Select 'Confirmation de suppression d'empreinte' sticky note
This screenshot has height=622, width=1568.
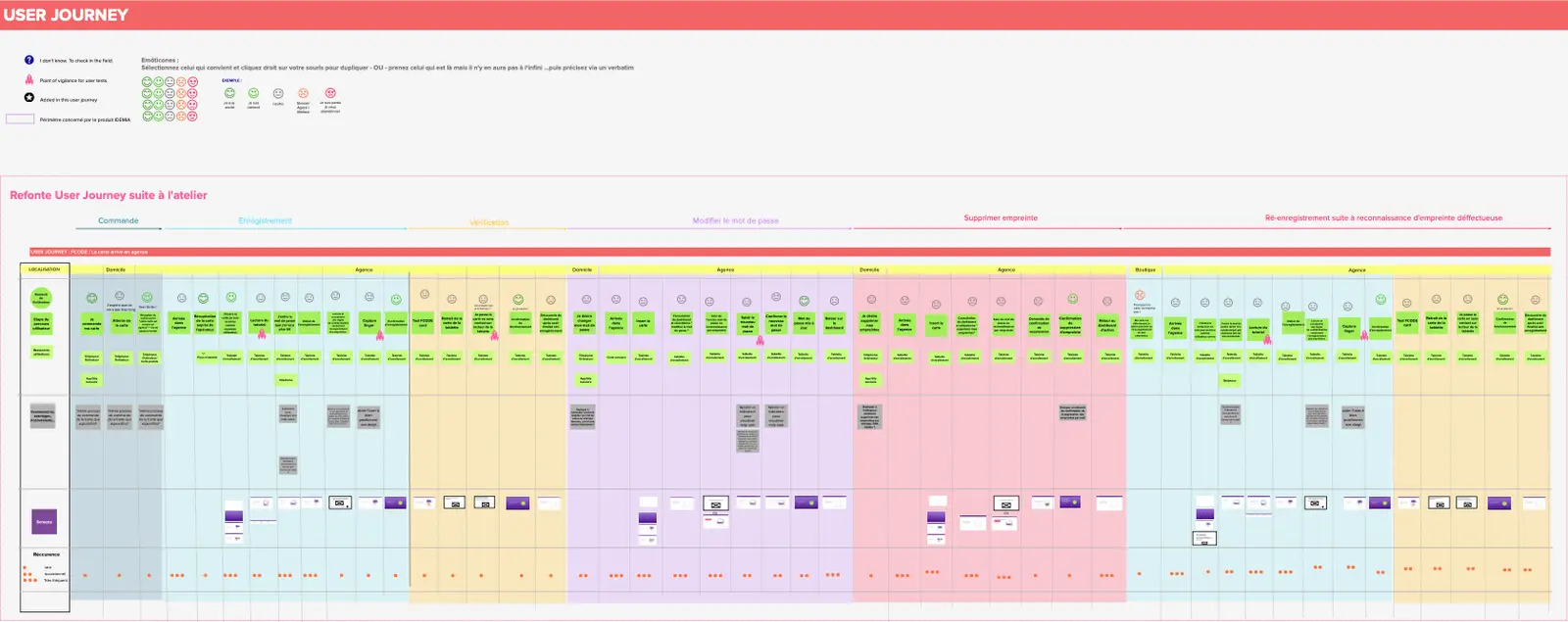(x=1070, y=324)
